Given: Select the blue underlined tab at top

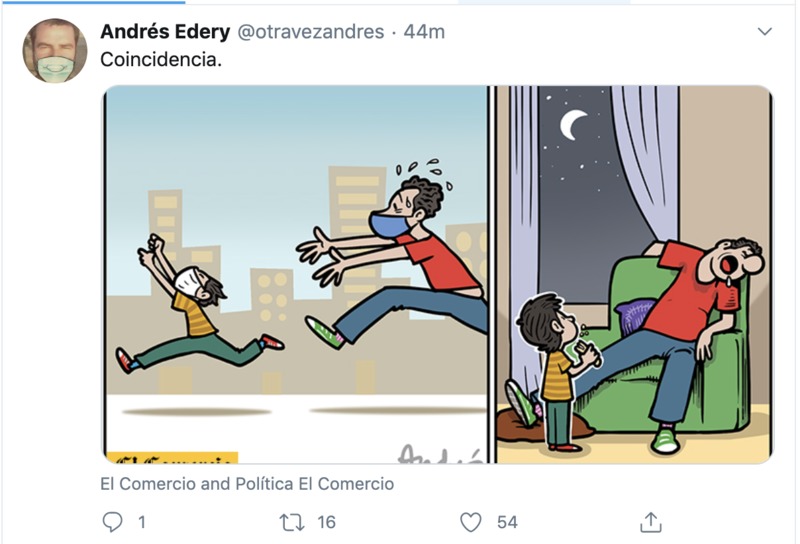Looking at the screenshot, I should pos(93,2).
